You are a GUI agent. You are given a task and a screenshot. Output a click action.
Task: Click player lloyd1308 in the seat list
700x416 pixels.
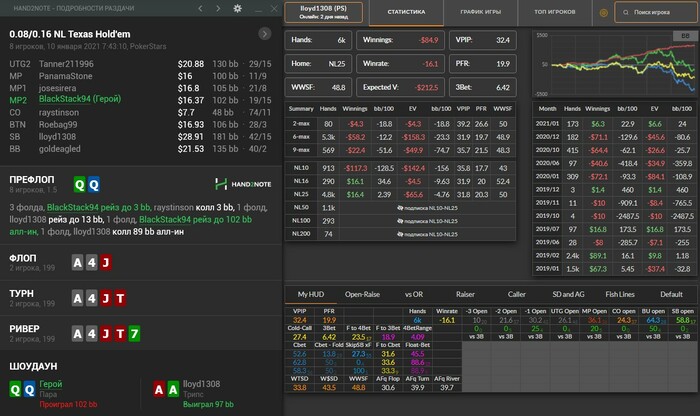coord(57,137)
